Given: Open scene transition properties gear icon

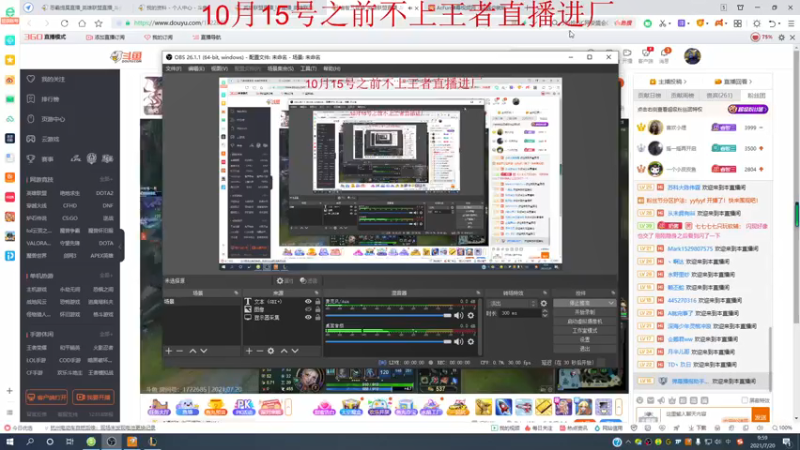Looking at the screenshot, I should 544,303.
